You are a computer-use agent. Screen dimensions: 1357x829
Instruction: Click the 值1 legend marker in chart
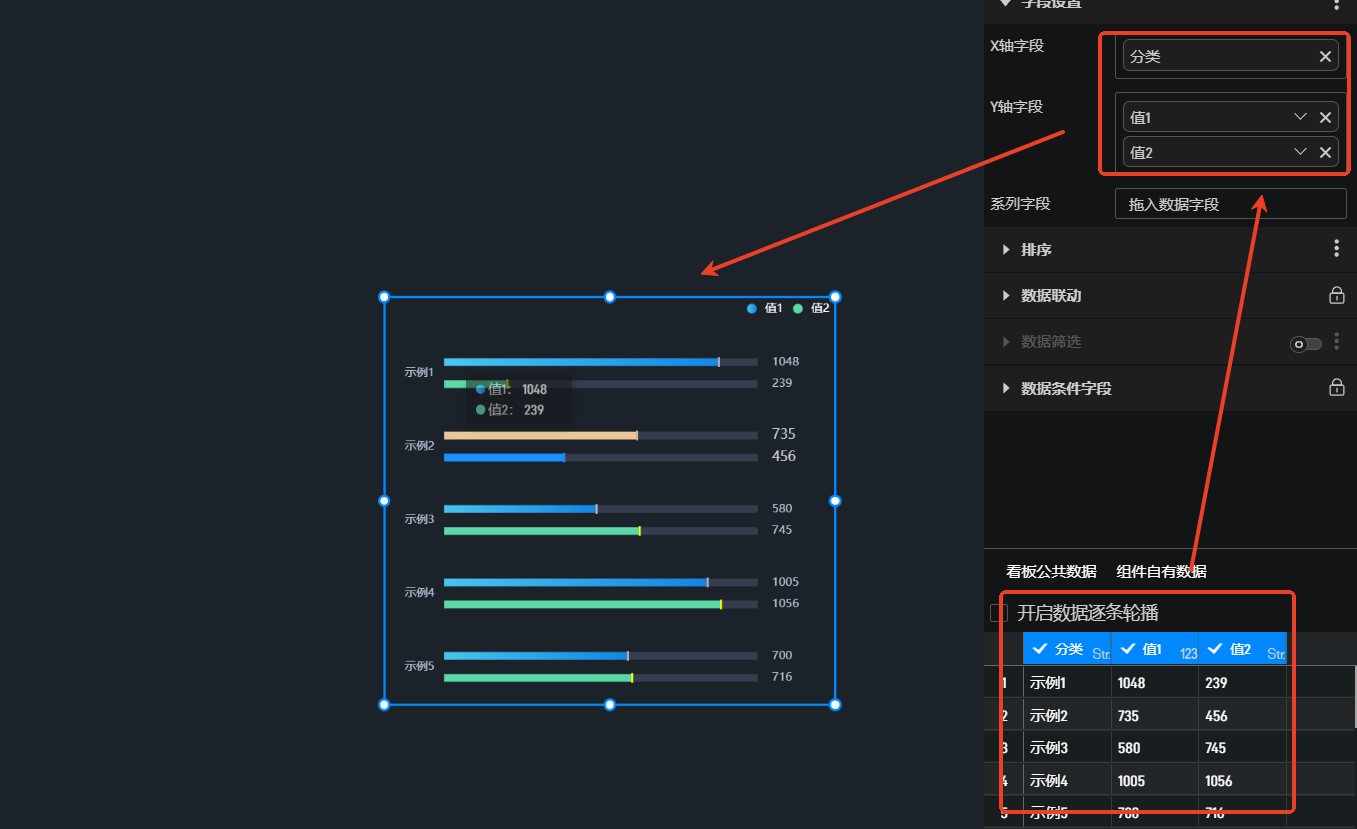point(752,309)
